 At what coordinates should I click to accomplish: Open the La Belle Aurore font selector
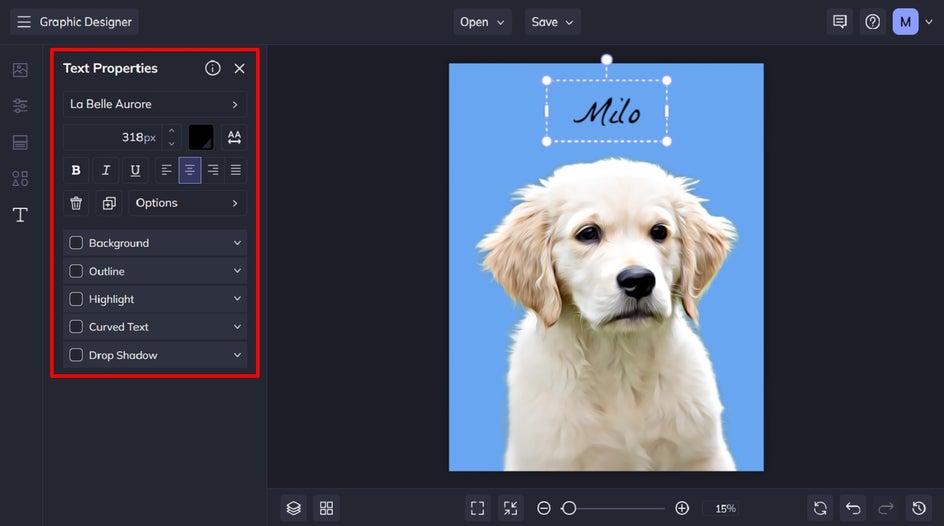(x=155, y=104)
